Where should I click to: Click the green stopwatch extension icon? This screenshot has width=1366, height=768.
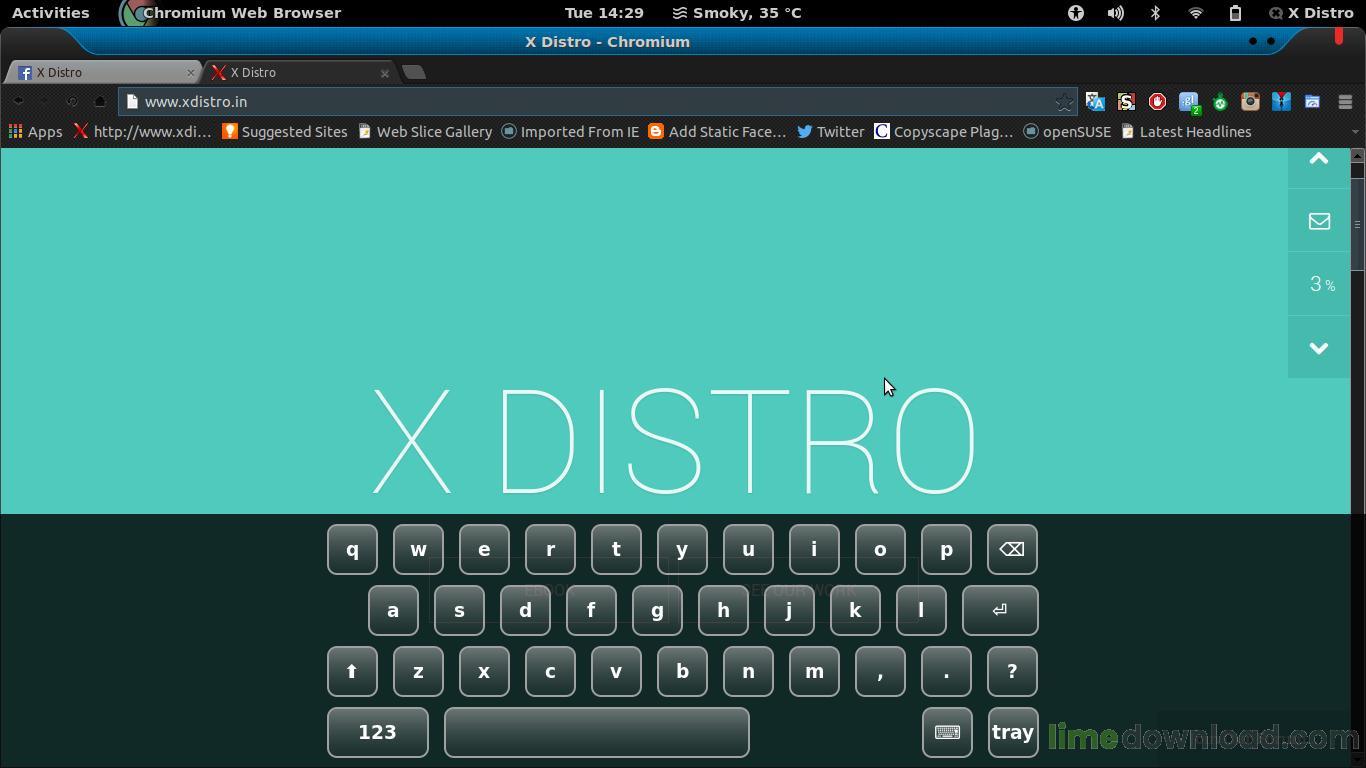1220,102
